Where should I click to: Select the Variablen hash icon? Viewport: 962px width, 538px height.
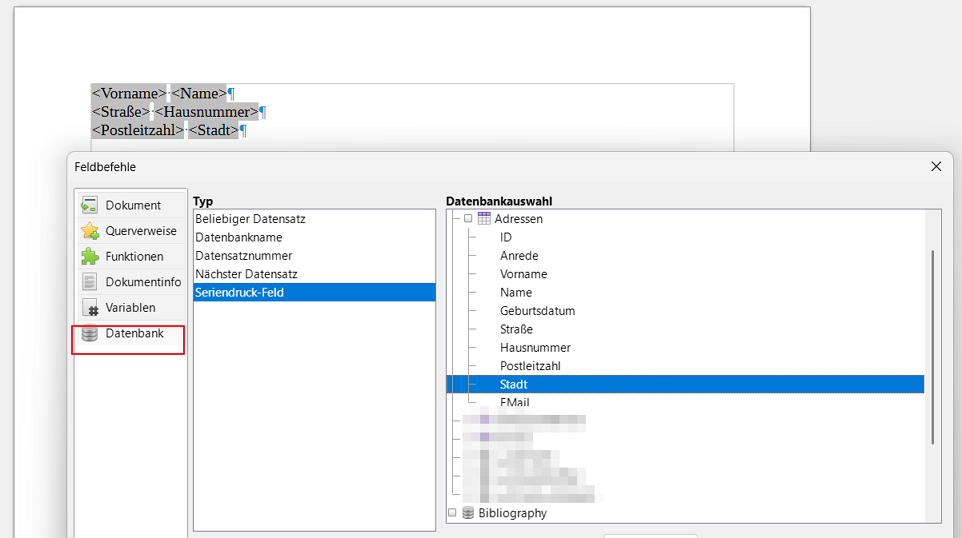coord(90,308)
